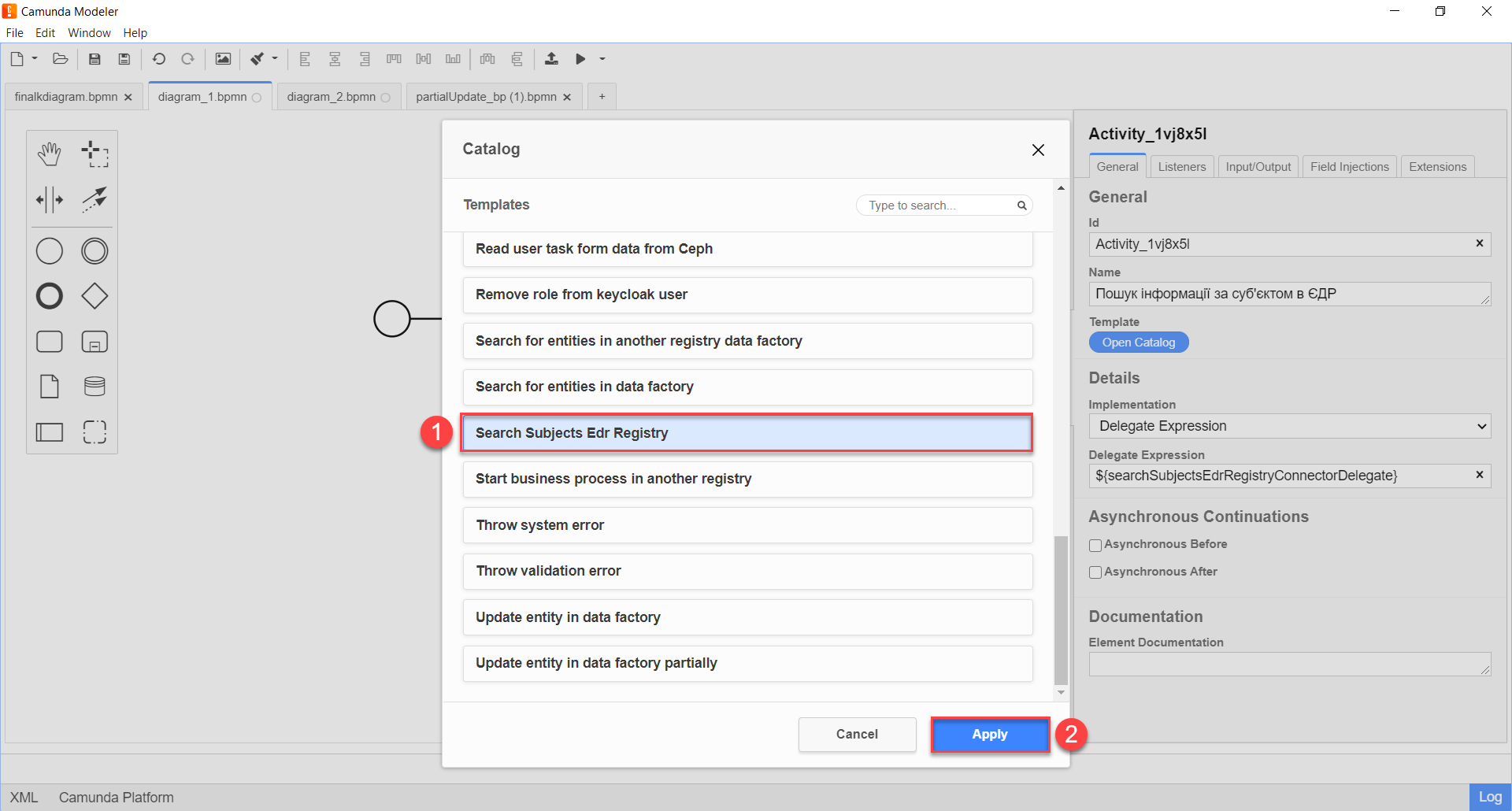Activate the global connect tool
The width and height of the screenshot is (1512, 811).
94,199
